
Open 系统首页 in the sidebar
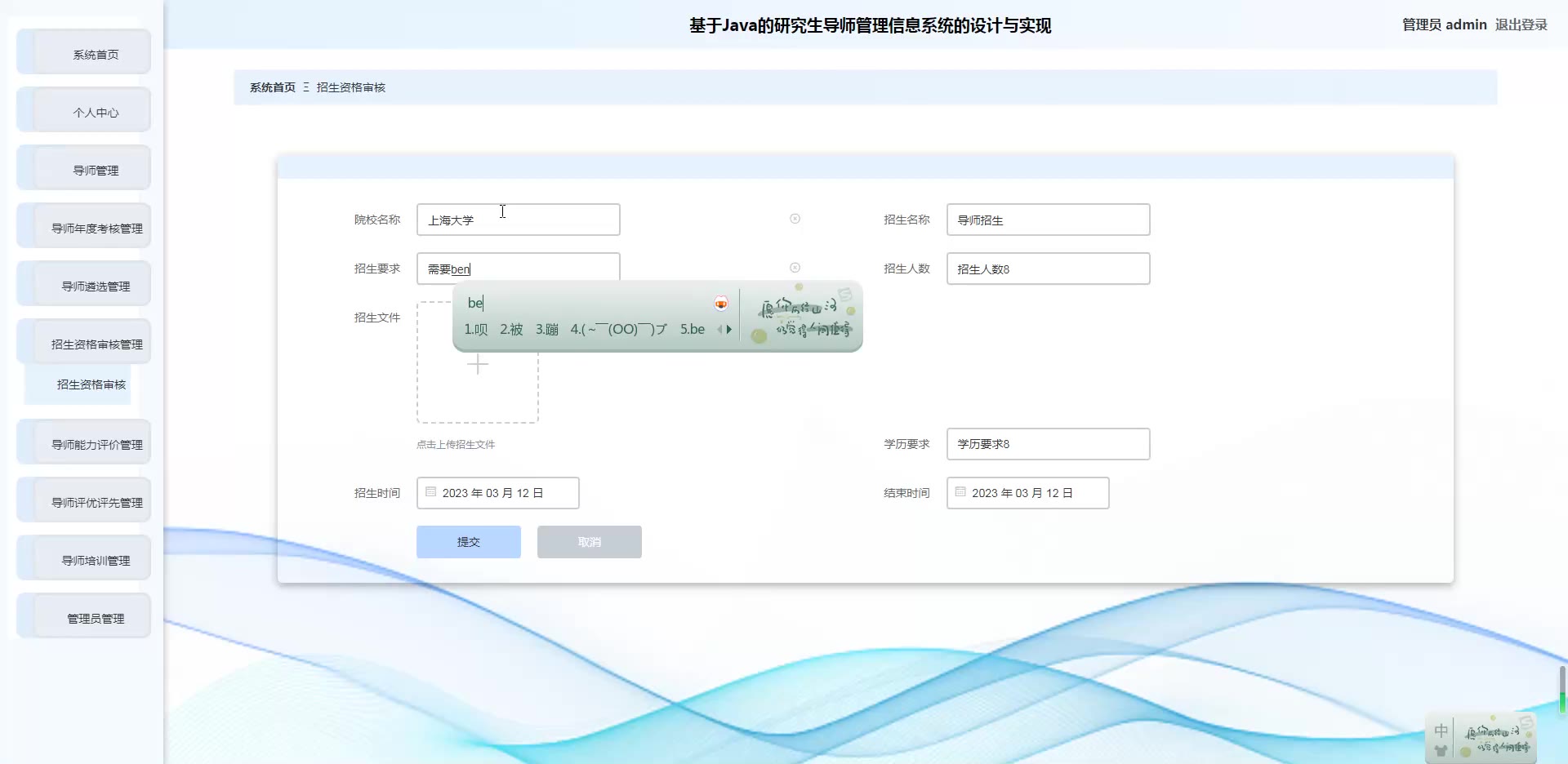[x=84, y=52]
